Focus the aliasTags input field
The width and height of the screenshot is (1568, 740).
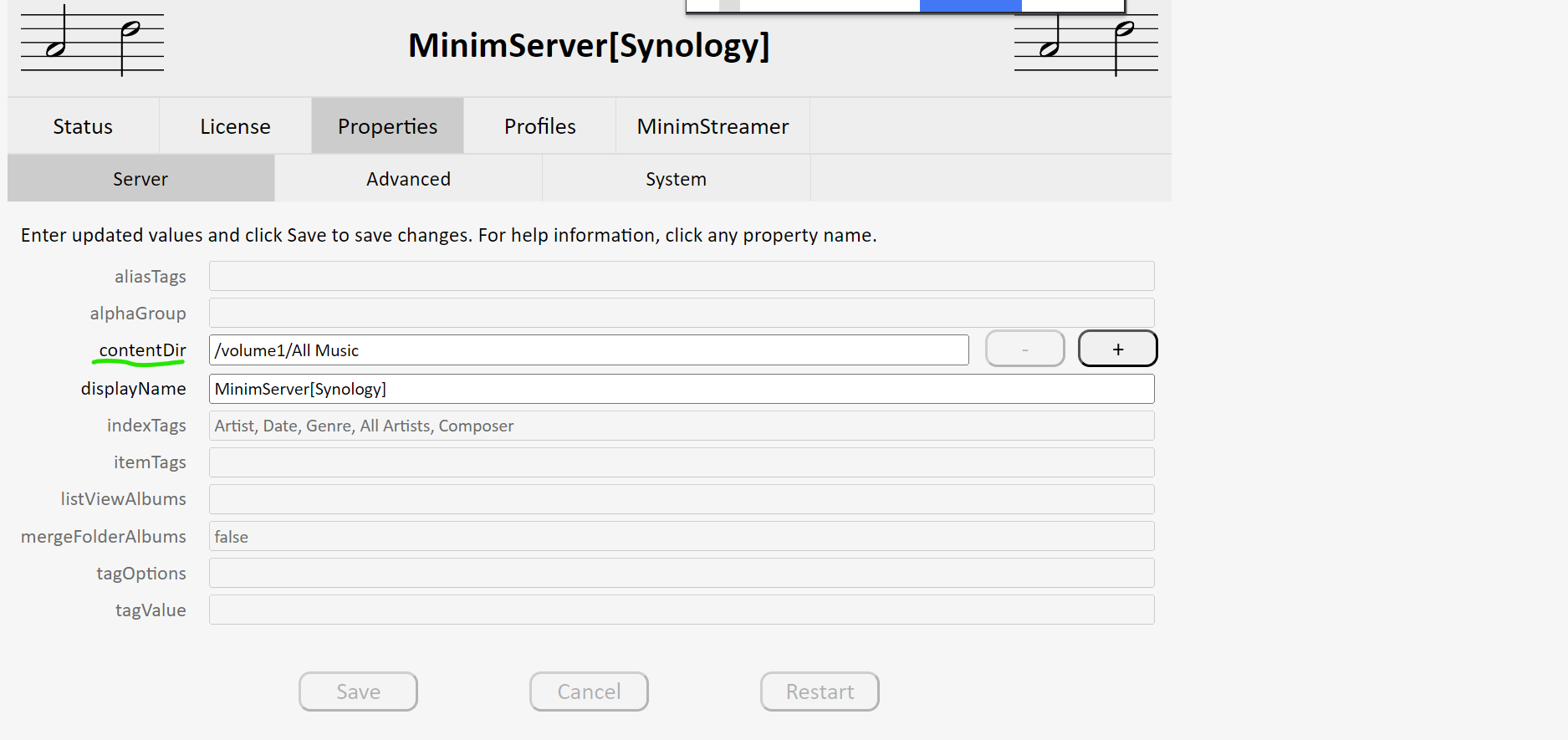click(682, 276)
